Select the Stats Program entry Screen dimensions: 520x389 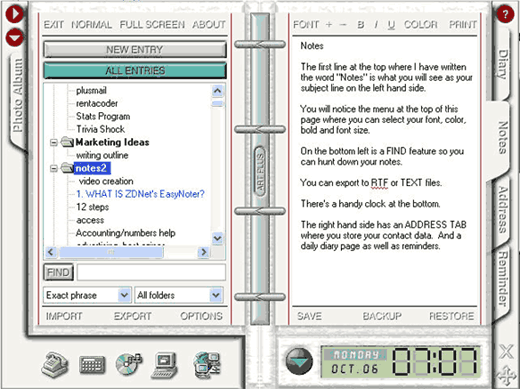(103, 116)
